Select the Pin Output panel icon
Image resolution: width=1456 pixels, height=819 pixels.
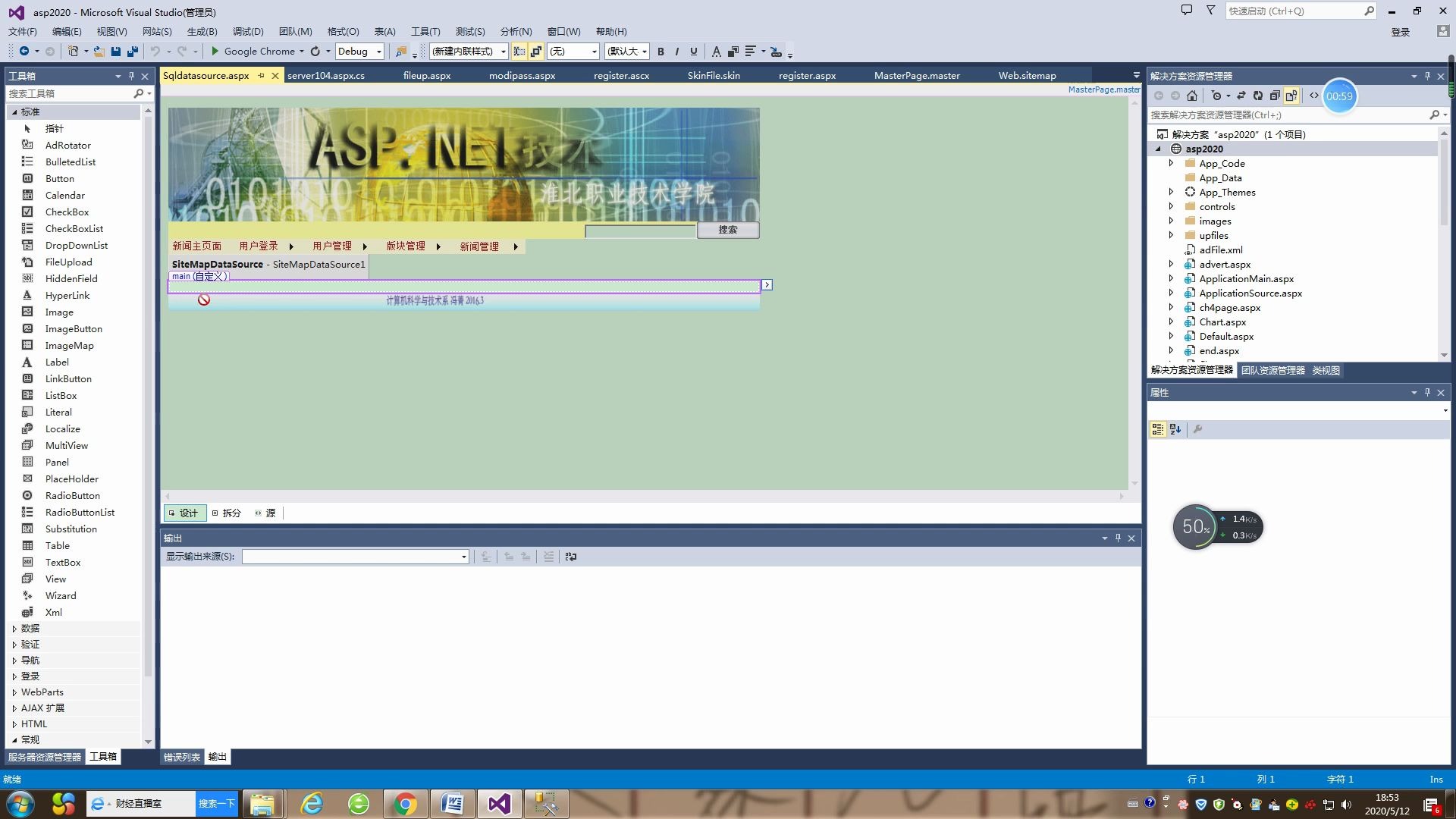coord(1118,537)
